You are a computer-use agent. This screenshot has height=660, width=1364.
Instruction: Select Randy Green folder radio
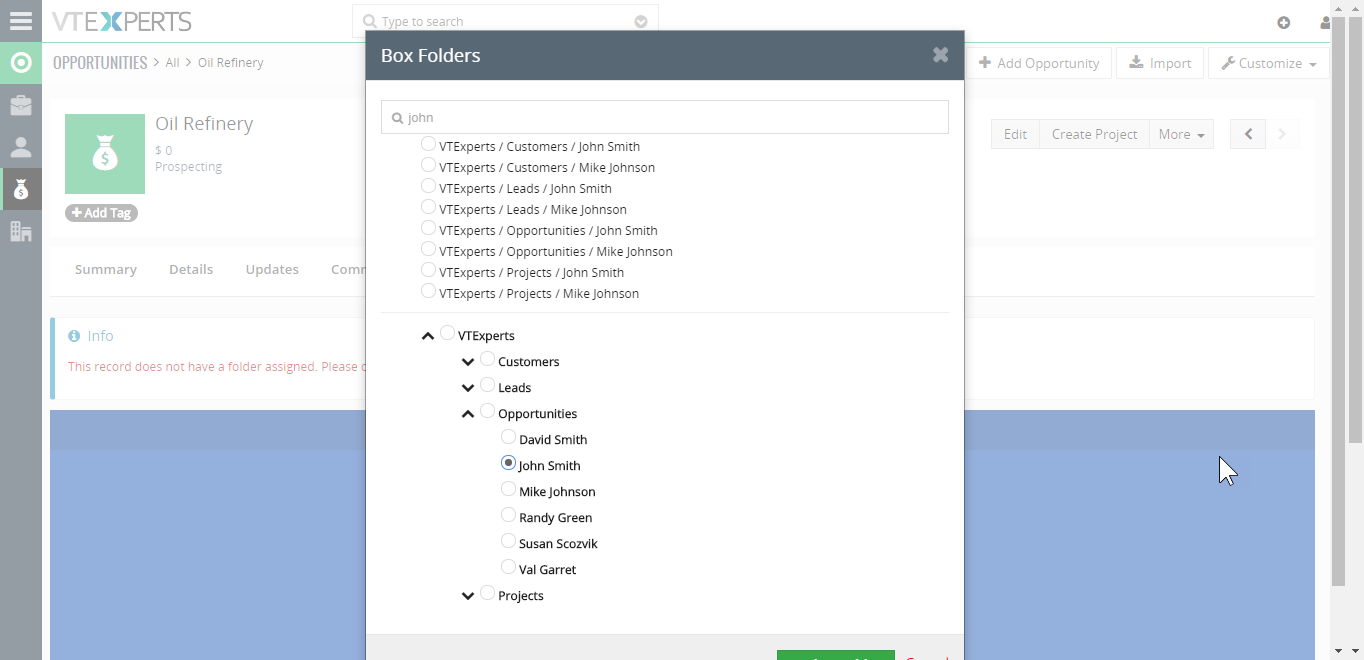[x=508, y=515]
